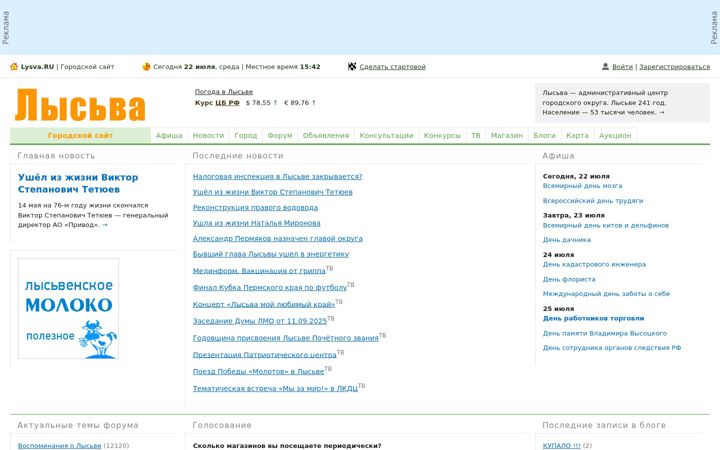Open the Лысьвенское молоко banner
The image size is (720, 450).
[x=68, y=309]
